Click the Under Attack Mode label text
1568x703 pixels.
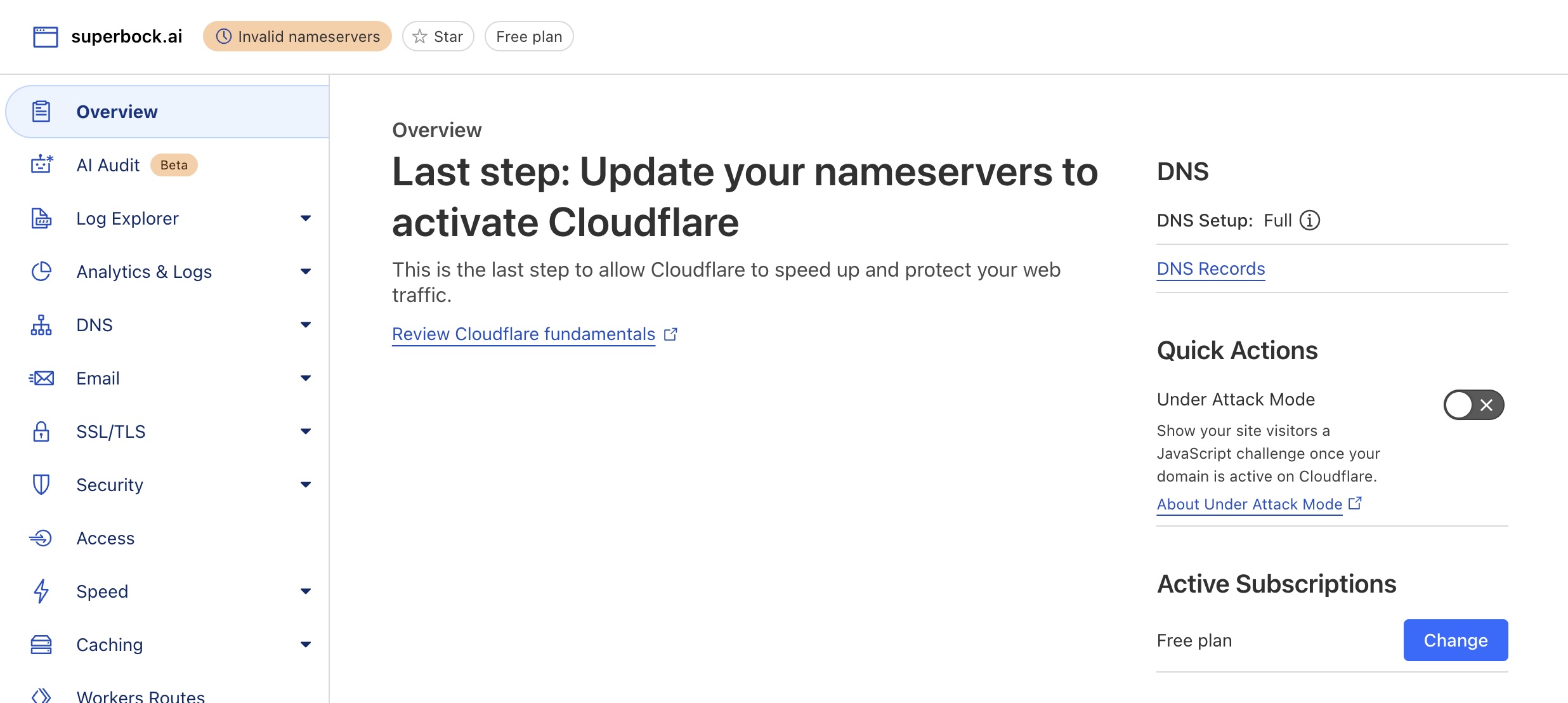pyautogui.click(x=1236, y=399)
